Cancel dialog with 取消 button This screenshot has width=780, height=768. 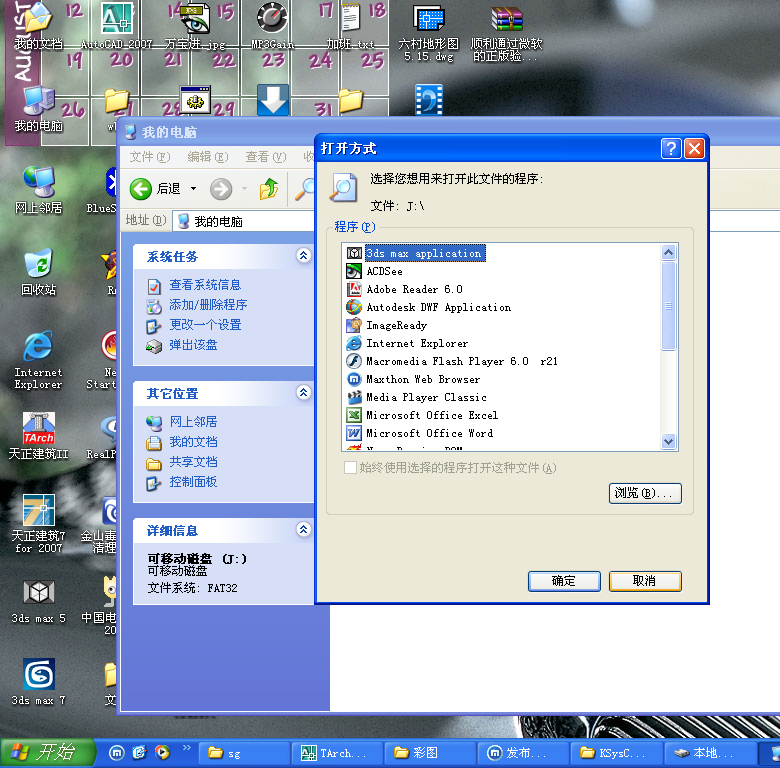(645, 581)
